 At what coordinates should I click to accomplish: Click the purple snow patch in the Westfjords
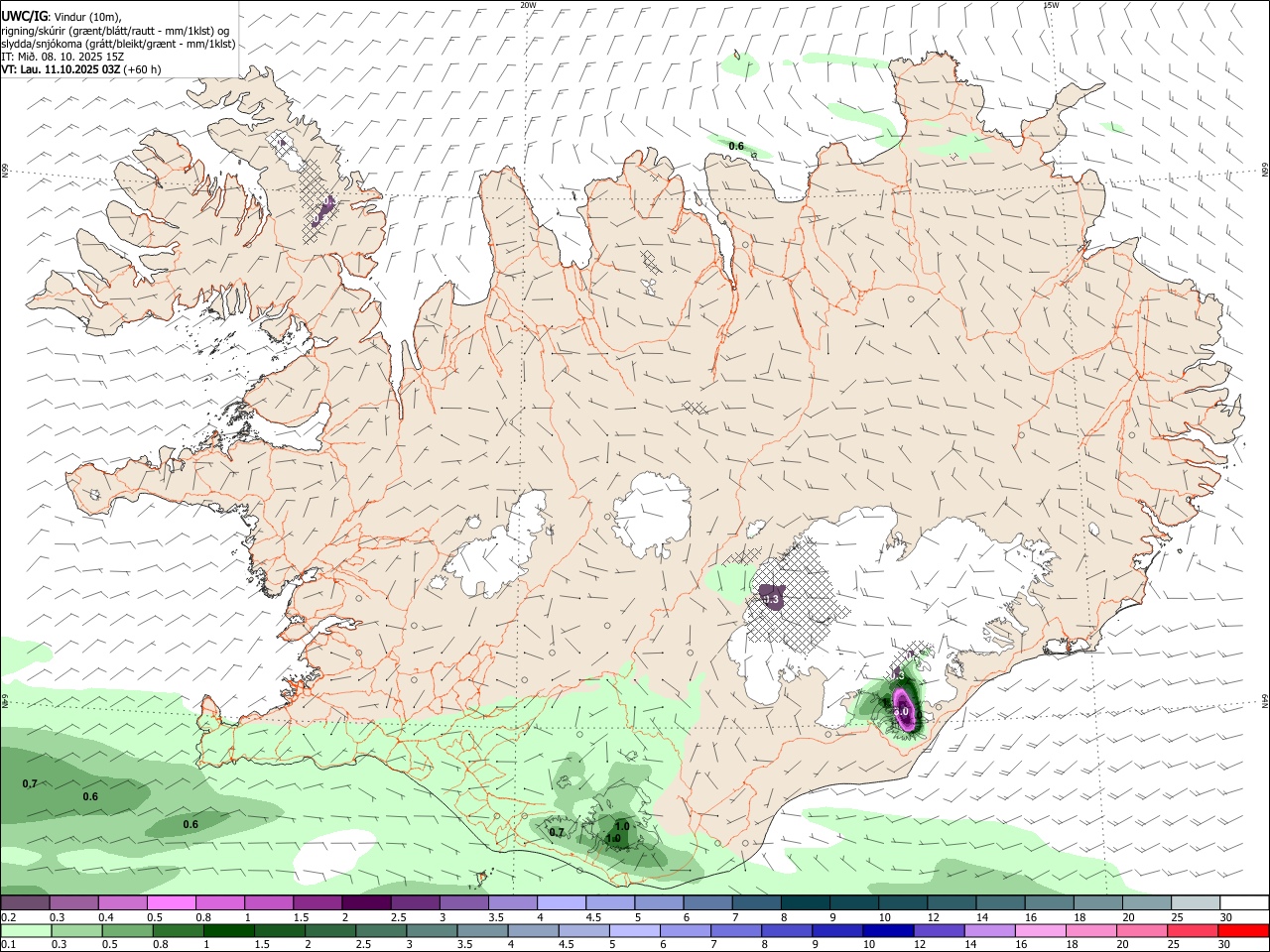pyautogui.click(x=323, y=210)
